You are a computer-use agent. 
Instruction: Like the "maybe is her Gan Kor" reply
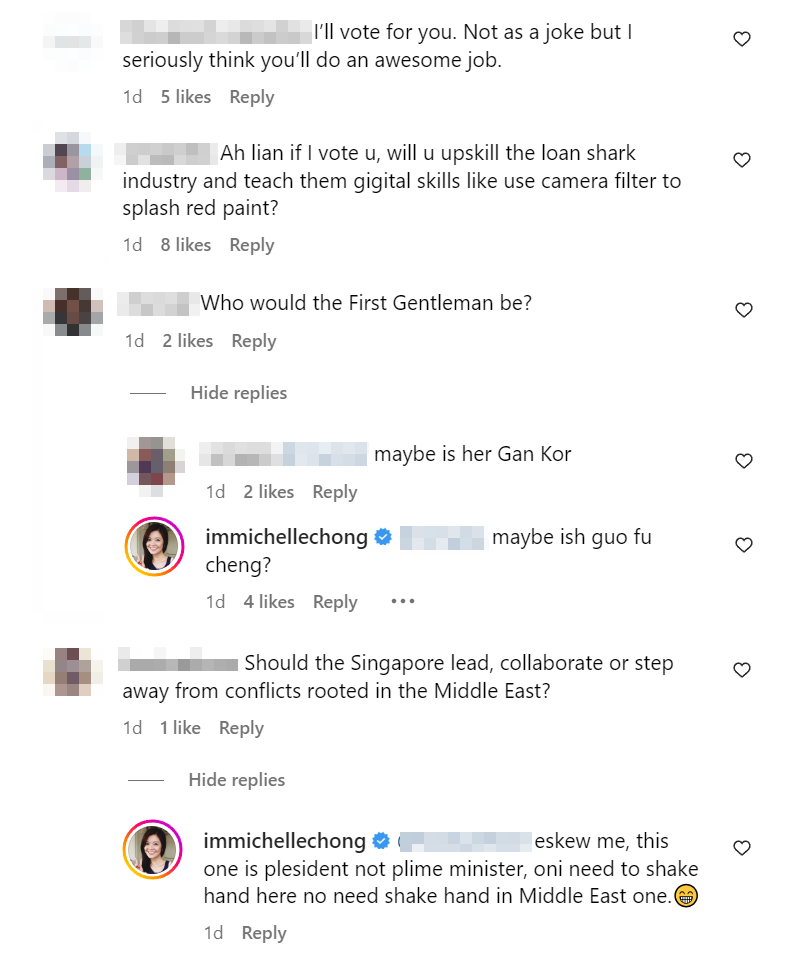[x=743, y=461]
